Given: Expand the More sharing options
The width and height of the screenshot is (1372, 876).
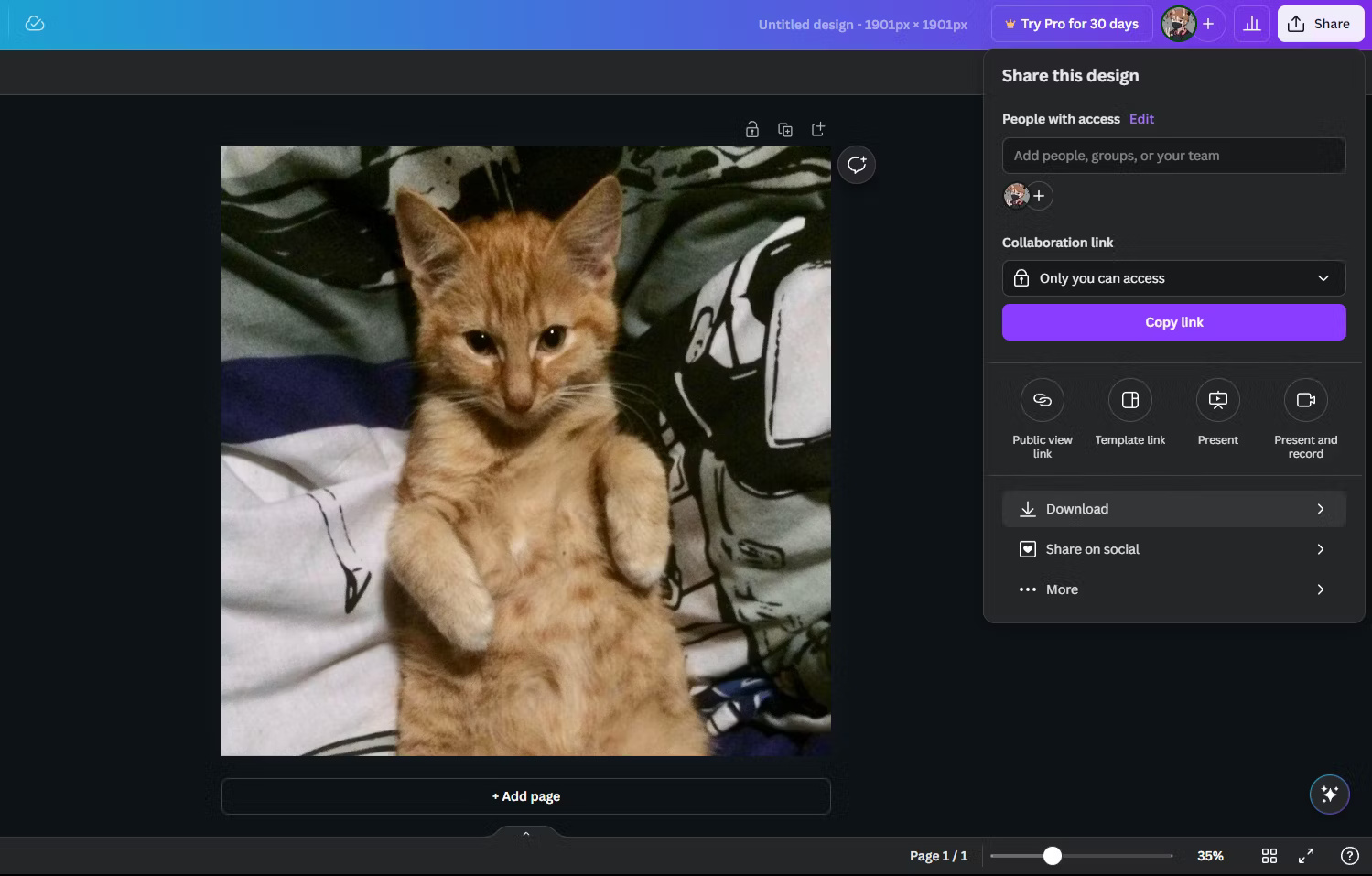Looking at the screenshot, I should pyautogui.click(x=1174, y=589).
